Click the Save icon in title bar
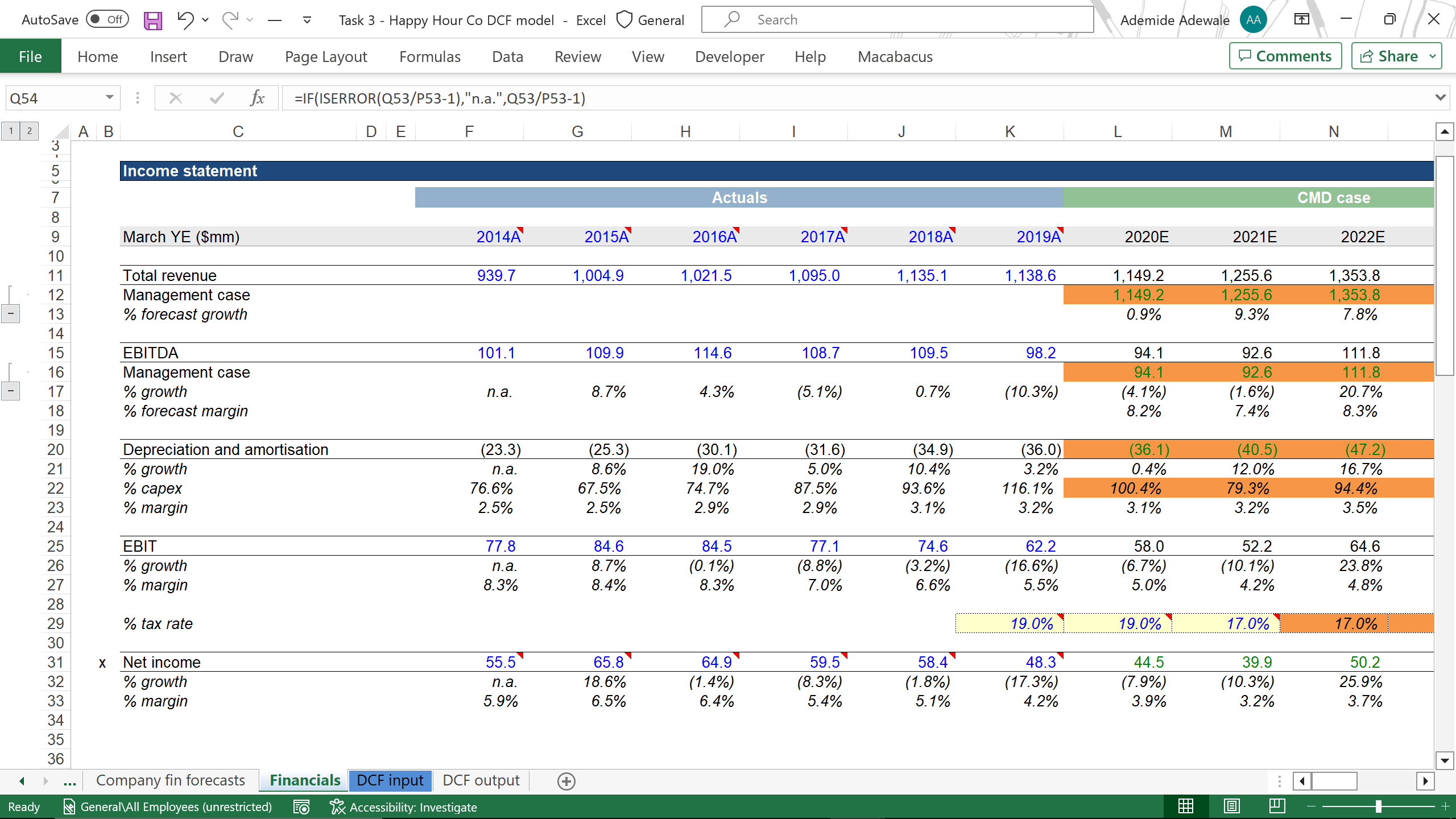This screenshot has width=1456, height=819. (152, 20)
